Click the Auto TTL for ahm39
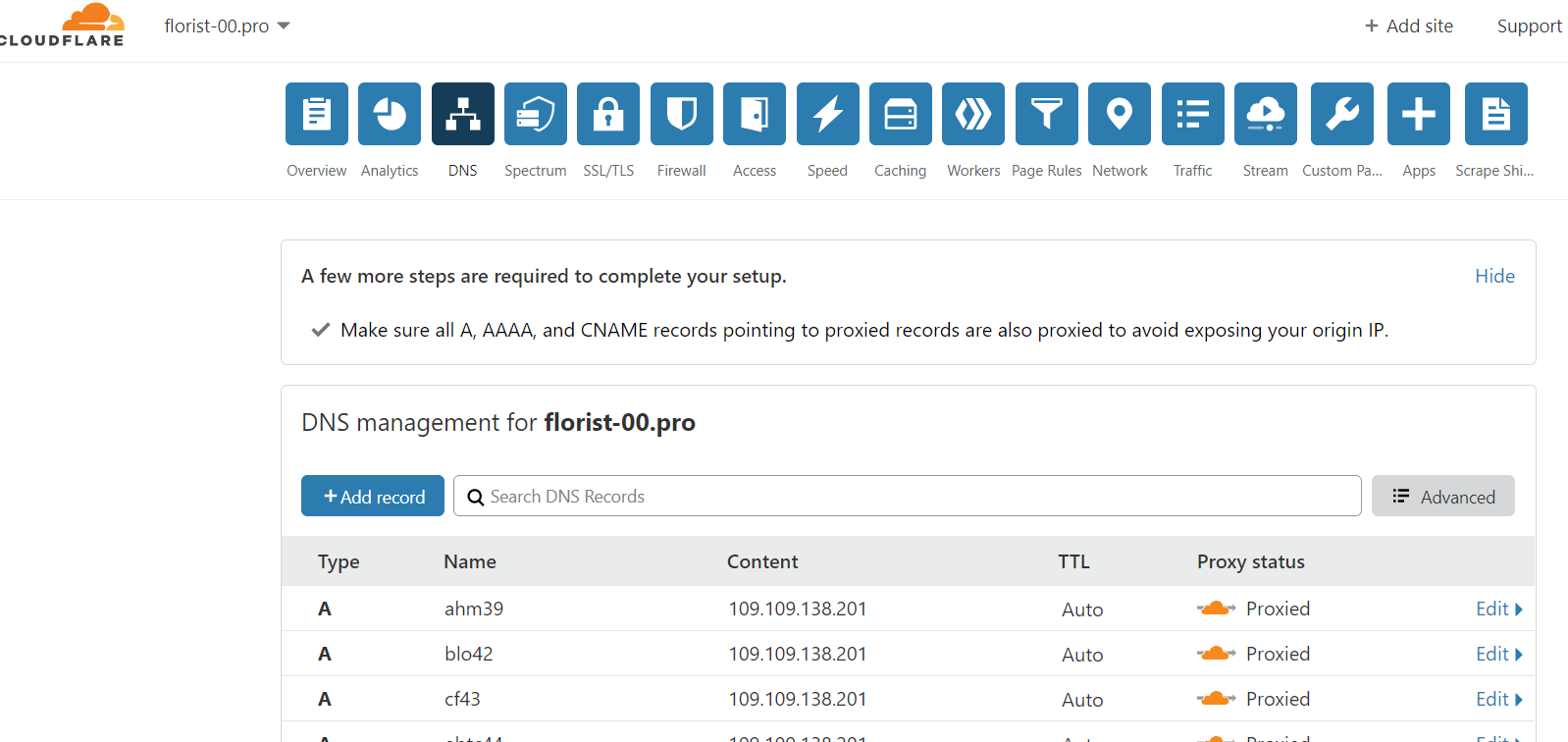Viewport: 1568px width, 742px height. point(1082,609)
